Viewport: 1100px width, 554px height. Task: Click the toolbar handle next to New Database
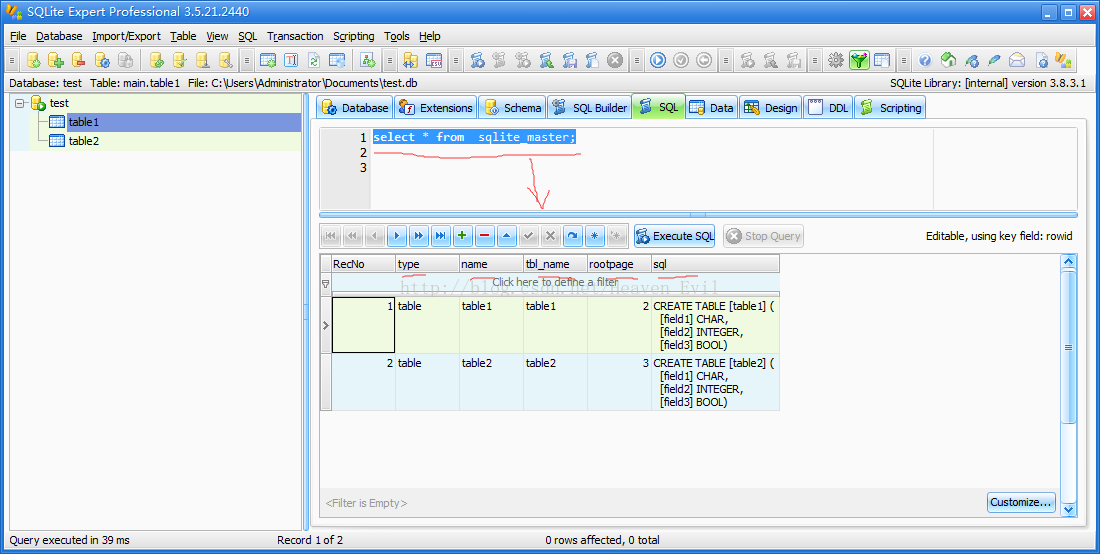(x=12, y=60)
